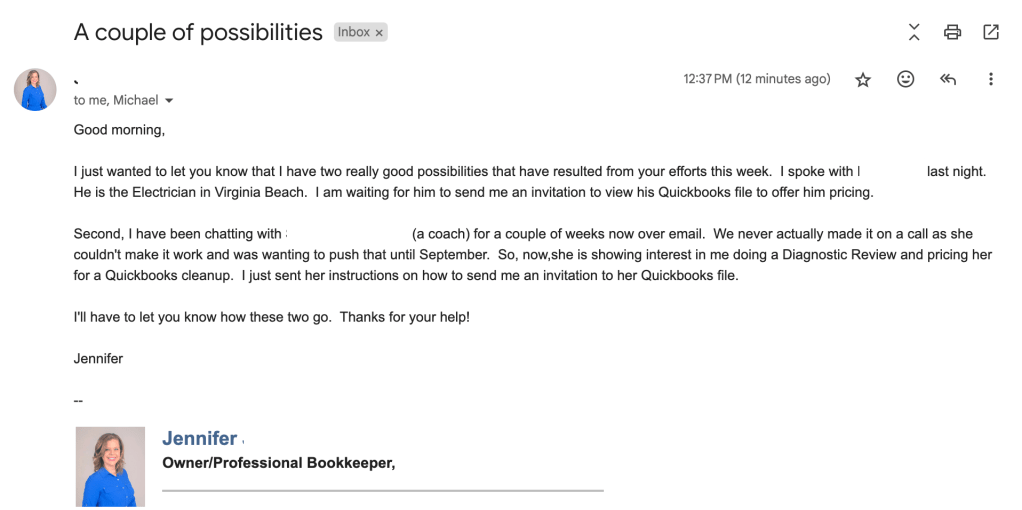The height and width of the screenshot is (510, 1022).
Task: Open the email in a new window
Action: (x=991, y=32)
